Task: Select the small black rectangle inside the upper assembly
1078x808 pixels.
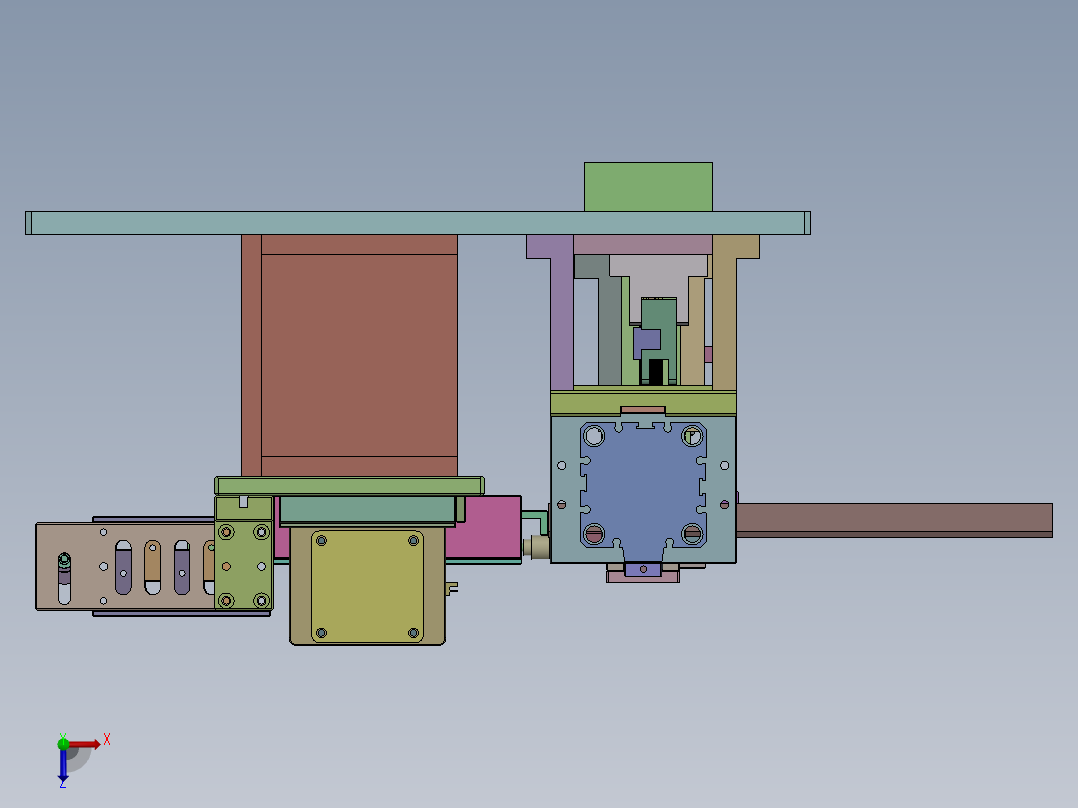Action: point(656,372)
